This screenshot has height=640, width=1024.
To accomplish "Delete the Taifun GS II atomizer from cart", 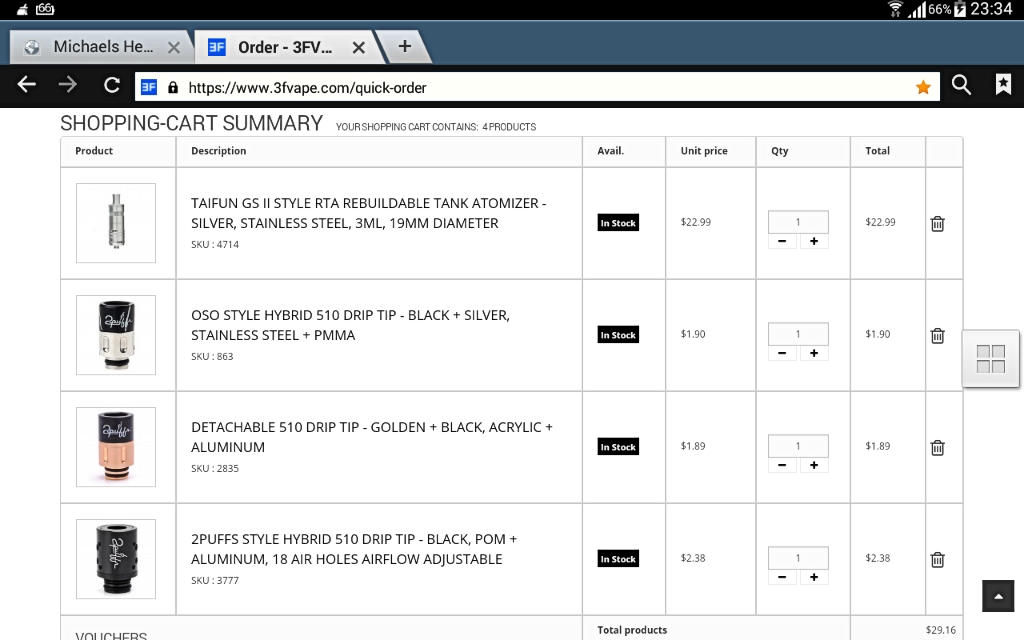I will coord(937,224).
